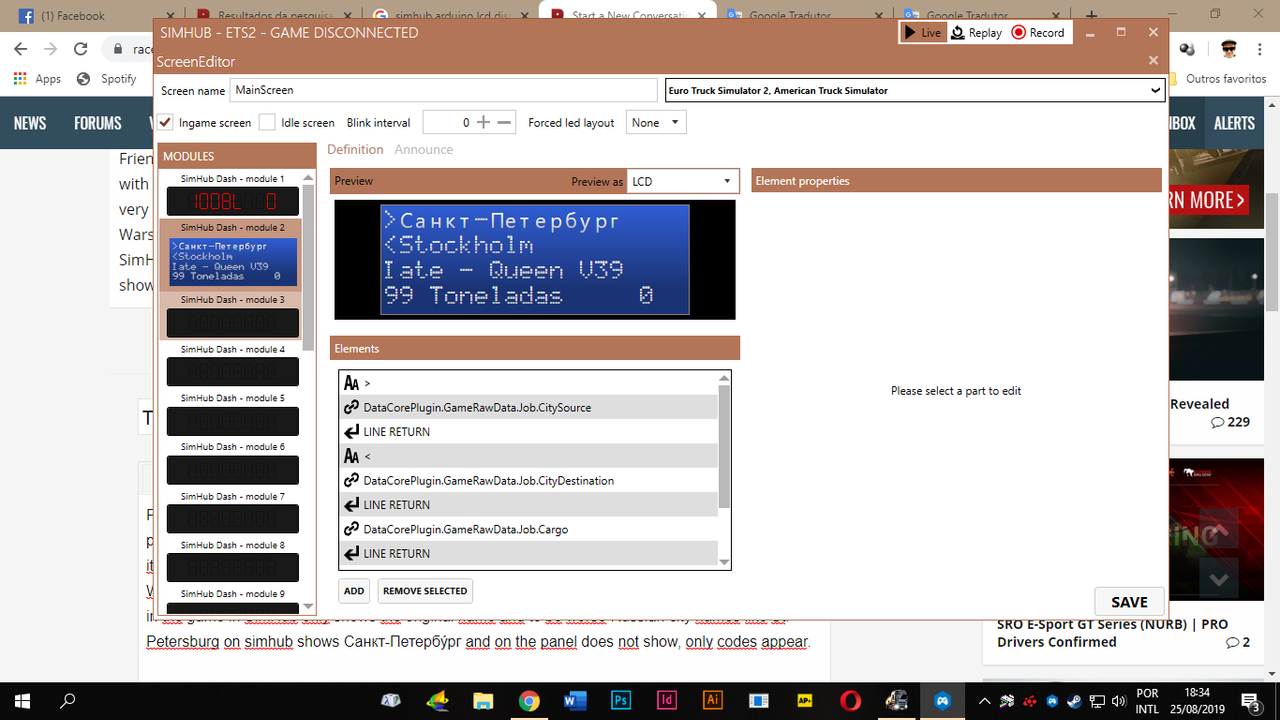Select LINE RETURN after CityDestination
The width and height of the screenshot is (1280, 720).
click(x=529, y=505)
